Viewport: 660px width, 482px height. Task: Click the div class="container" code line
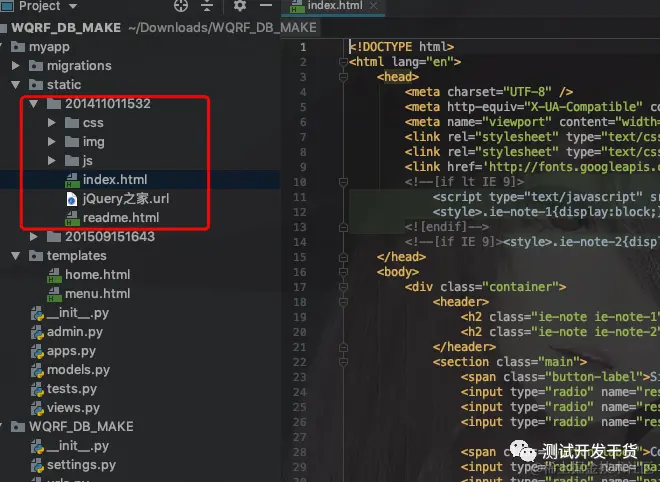[485, 287]
